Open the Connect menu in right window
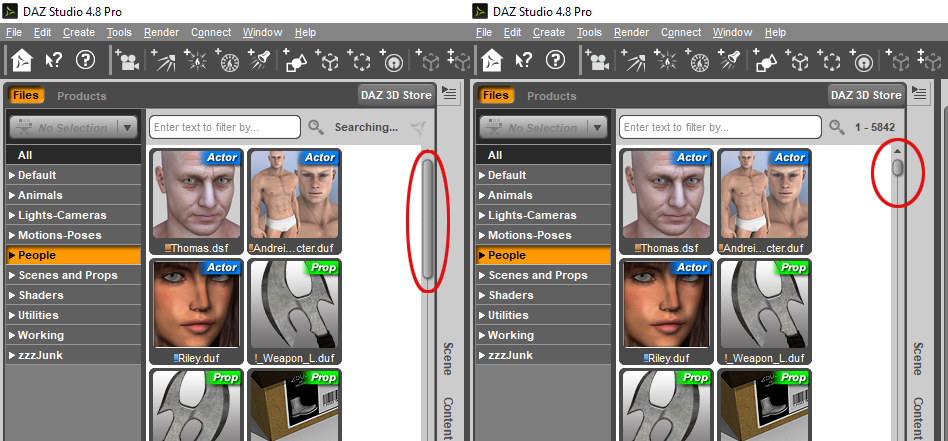The height and width of the screenshot is (441, 948). [681, 32]
